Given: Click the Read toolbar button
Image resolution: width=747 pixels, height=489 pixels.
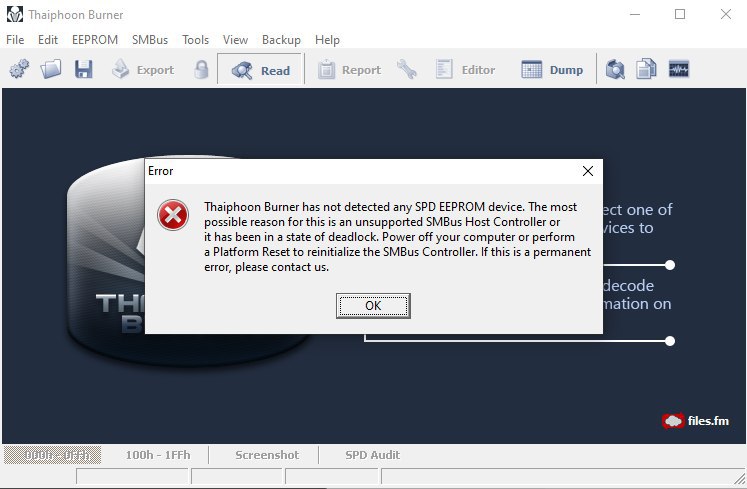Looking at the screenshot, I should point(261,70).
